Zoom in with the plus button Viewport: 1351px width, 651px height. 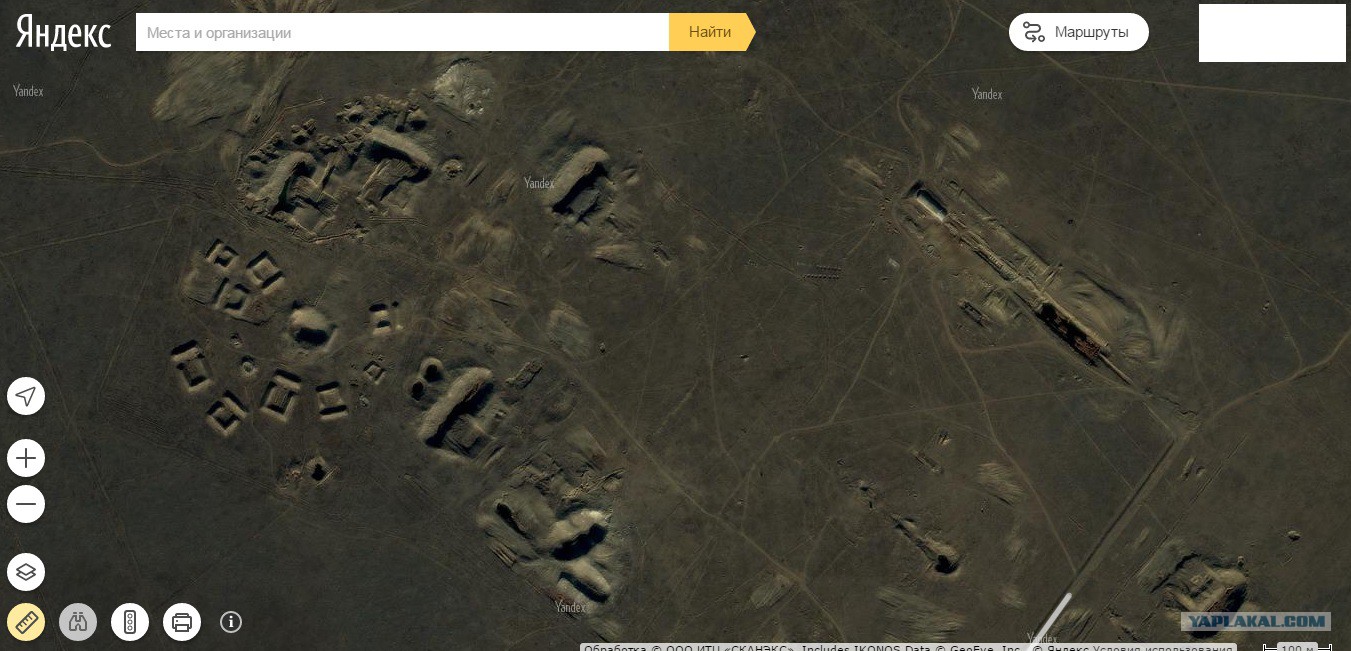[x=26, y=459]
